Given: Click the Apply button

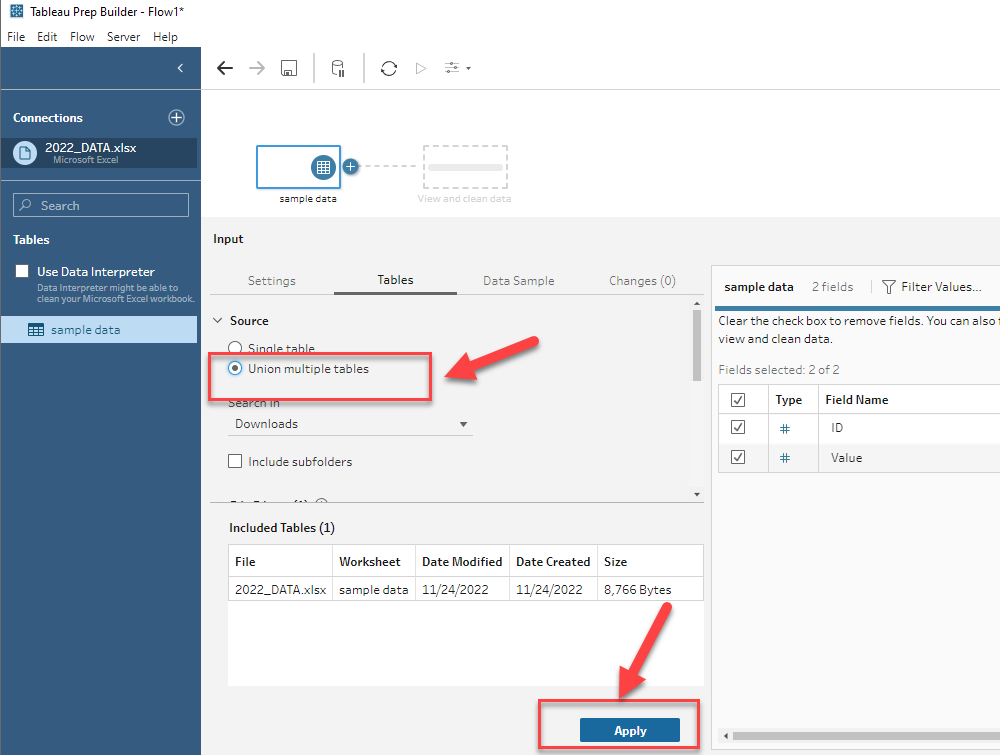Looking at the screenshot, I should 629,730.
